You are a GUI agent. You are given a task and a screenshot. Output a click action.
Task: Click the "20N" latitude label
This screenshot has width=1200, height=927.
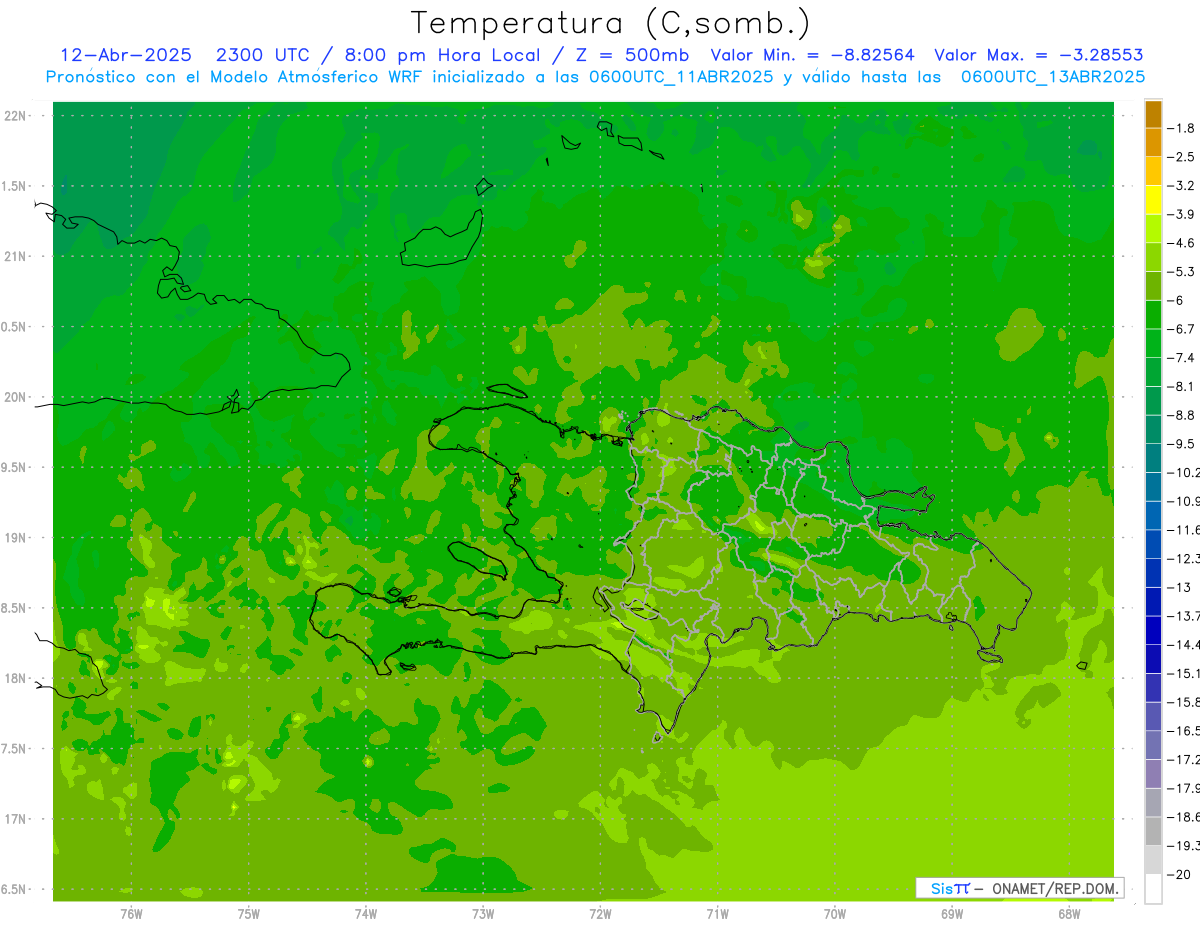coord(16,397)
